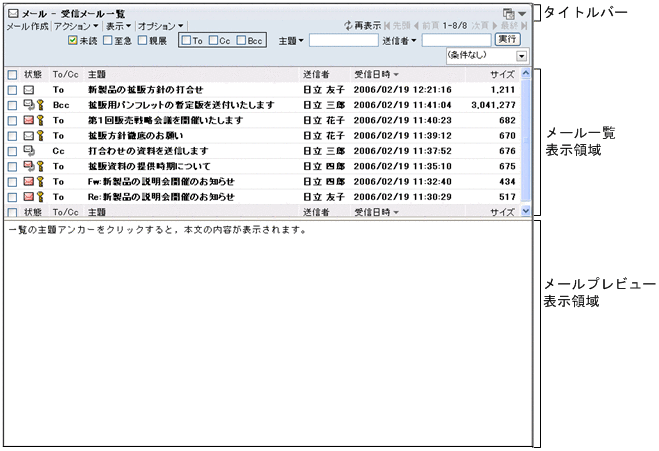Click key icon in Fw:新製品の説明会 row
This screenshot has width=659, height=451.
click(x=40, y=182)
